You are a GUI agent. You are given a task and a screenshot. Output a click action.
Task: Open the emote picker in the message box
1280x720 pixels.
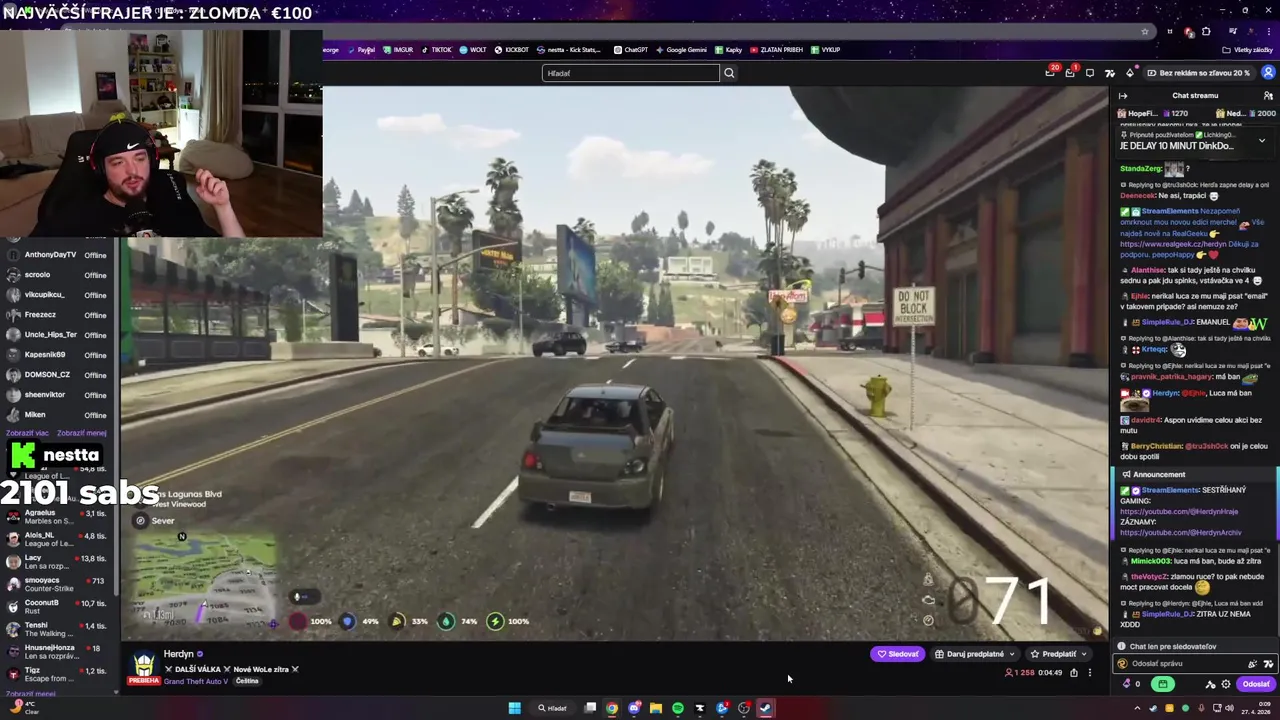[x=1268, y=664]
